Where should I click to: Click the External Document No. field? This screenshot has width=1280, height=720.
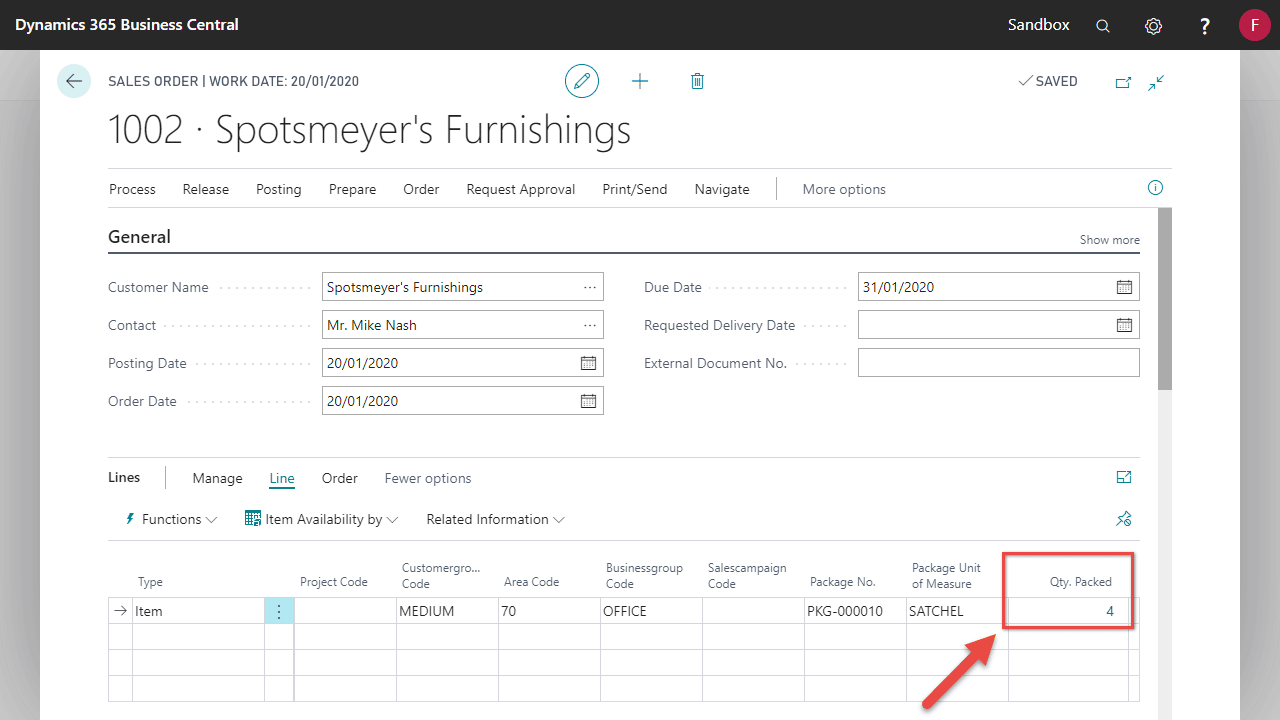pyautogui.click(x=998, y=363)
